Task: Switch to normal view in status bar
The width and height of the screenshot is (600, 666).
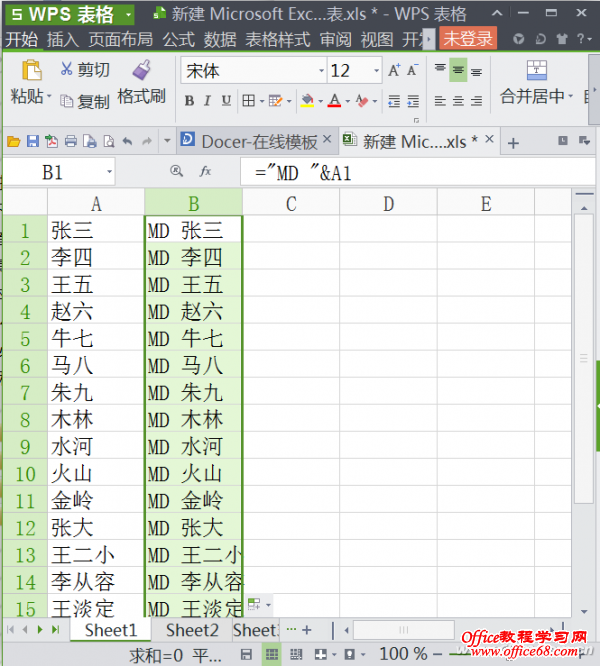Action: click(272, 655)
